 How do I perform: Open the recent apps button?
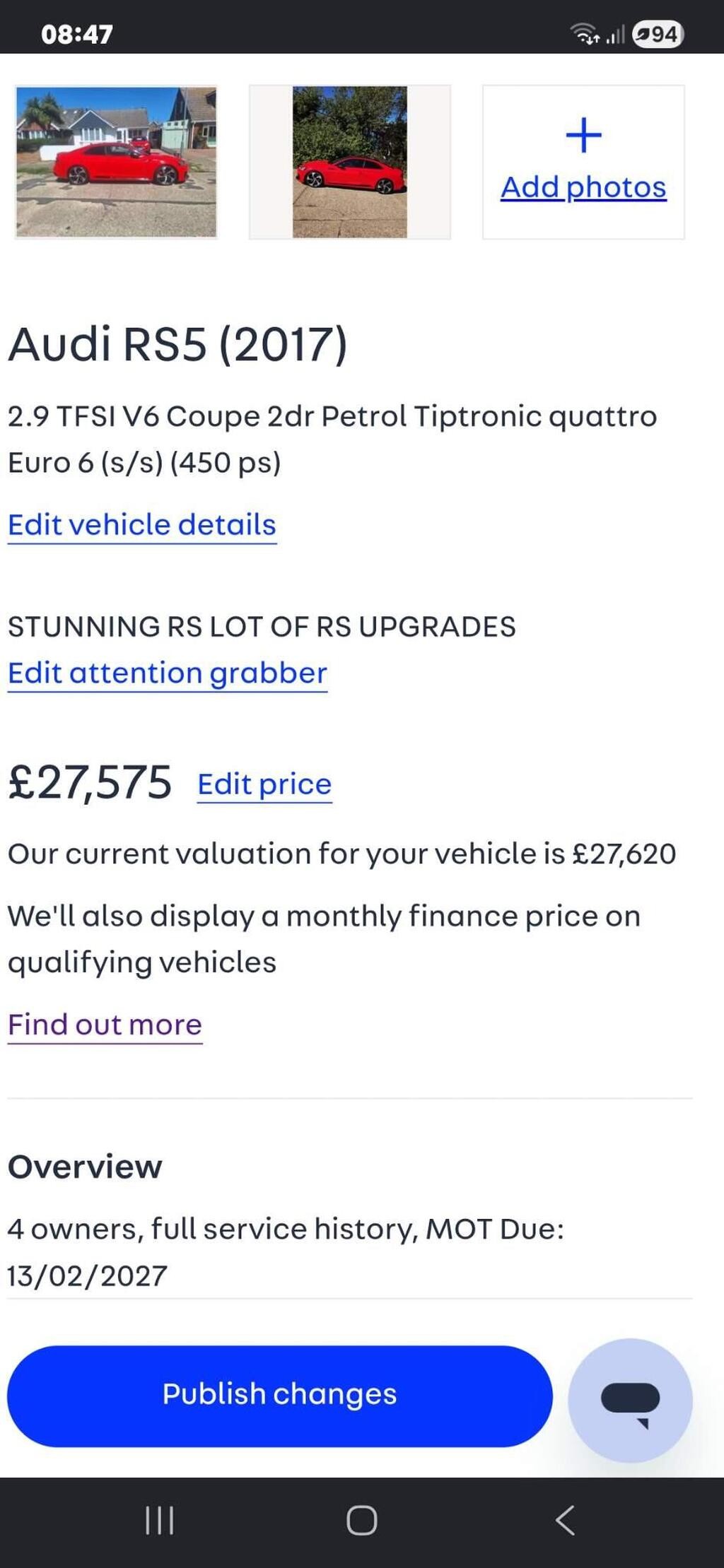tap(159, 1520)
